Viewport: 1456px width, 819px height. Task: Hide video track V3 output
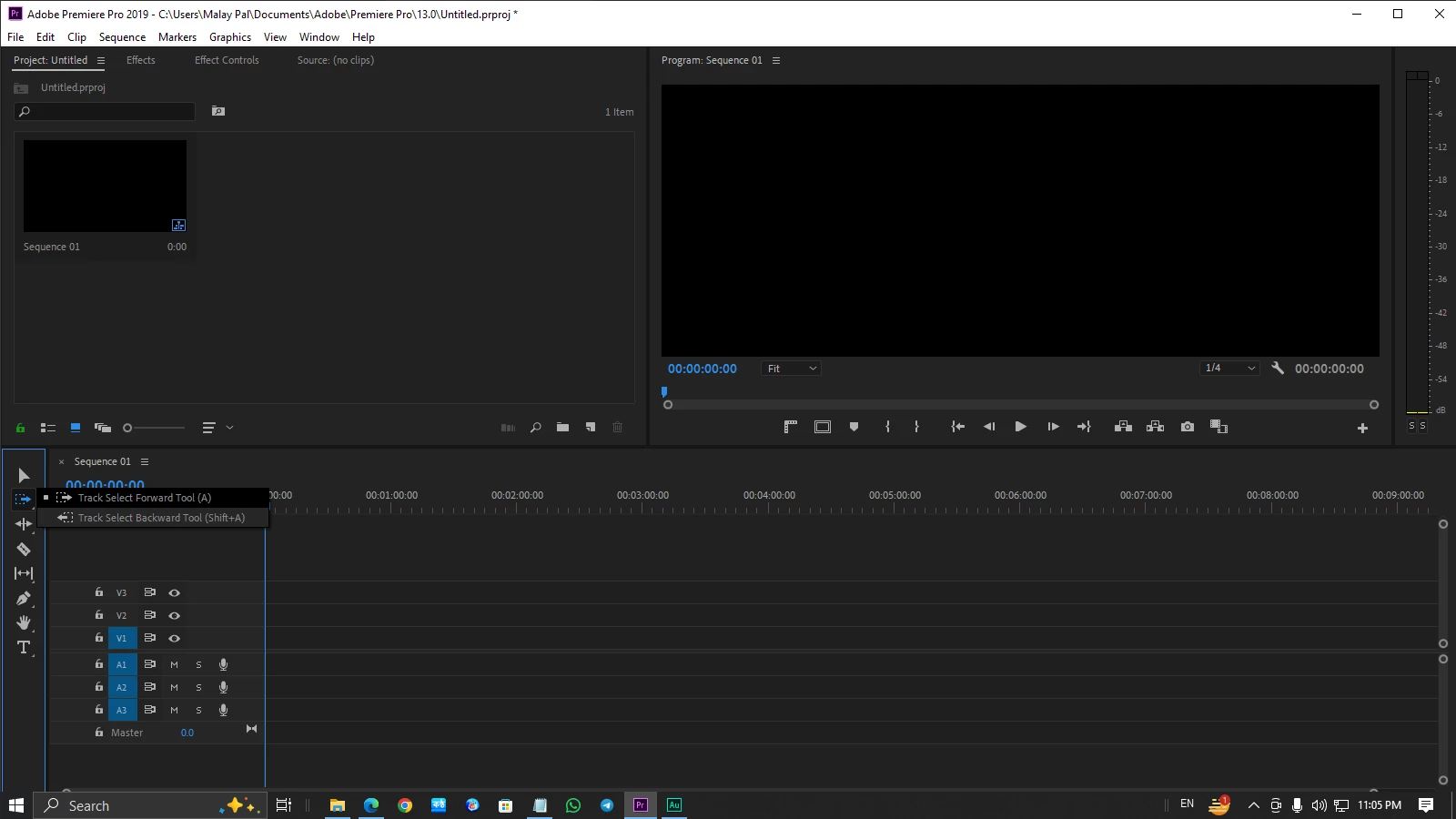[174, 592]
